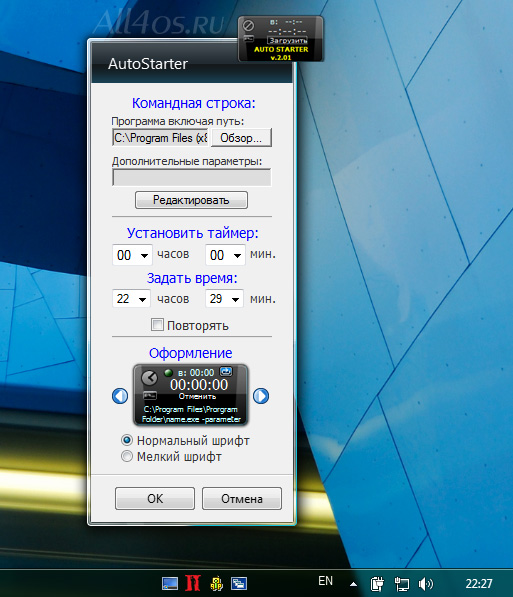The image size is (513, 597).
Task: Click Отменить in the skin preview
Action: pos(198,396)
